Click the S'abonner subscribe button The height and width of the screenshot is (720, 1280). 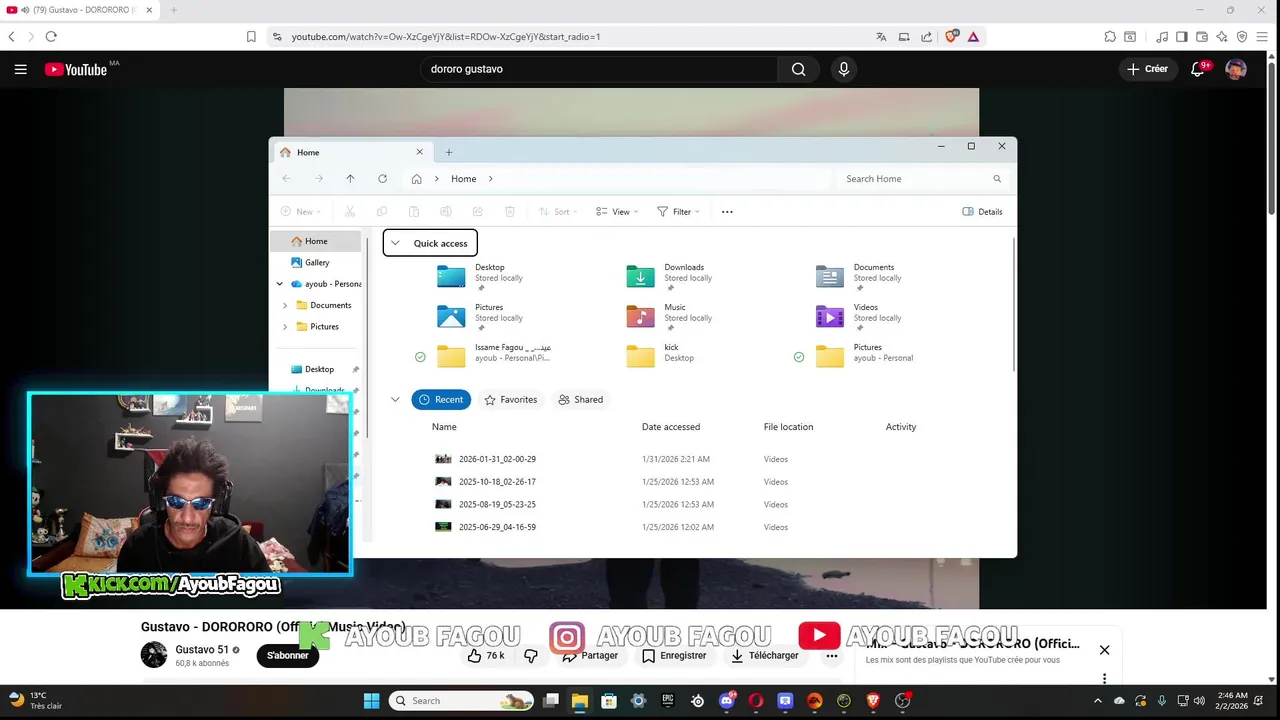point(287,656)
